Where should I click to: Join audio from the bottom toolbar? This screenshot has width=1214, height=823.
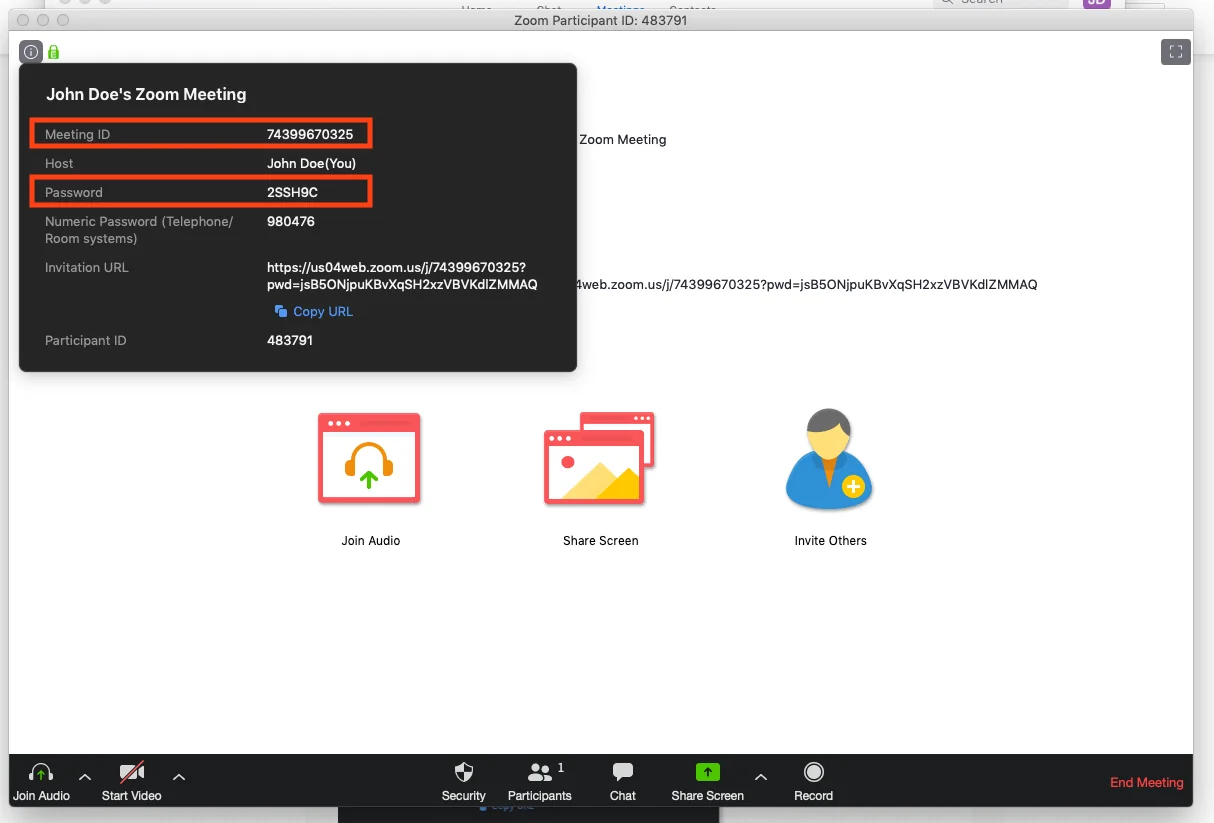coord(41,783)
